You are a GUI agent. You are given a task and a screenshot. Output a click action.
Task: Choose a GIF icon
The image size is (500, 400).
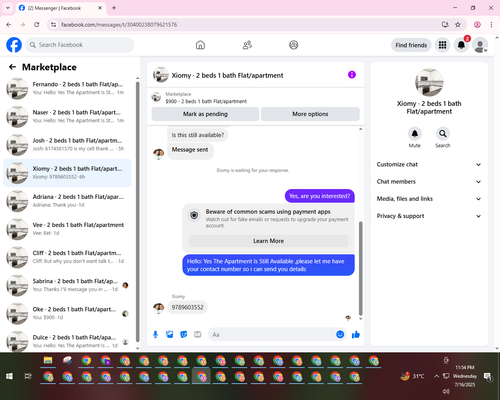pyautogui.click(x=198, y=334)
